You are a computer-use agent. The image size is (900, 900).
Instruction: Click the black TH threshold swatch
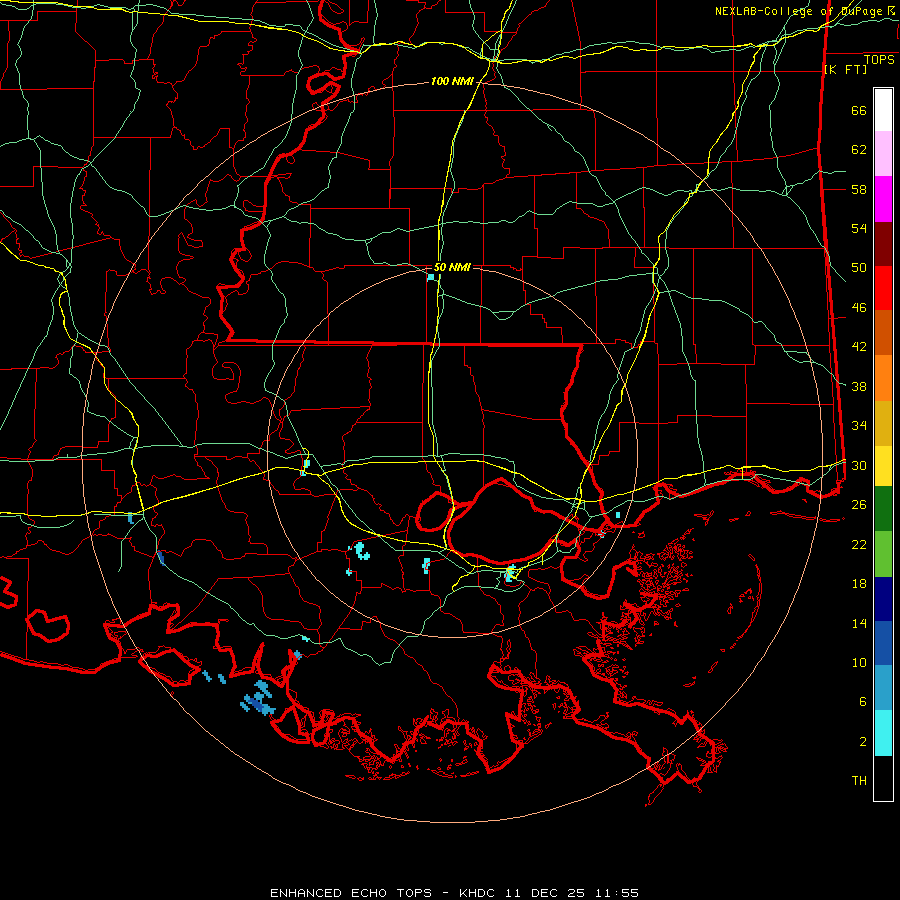click(x=883, y=778)
